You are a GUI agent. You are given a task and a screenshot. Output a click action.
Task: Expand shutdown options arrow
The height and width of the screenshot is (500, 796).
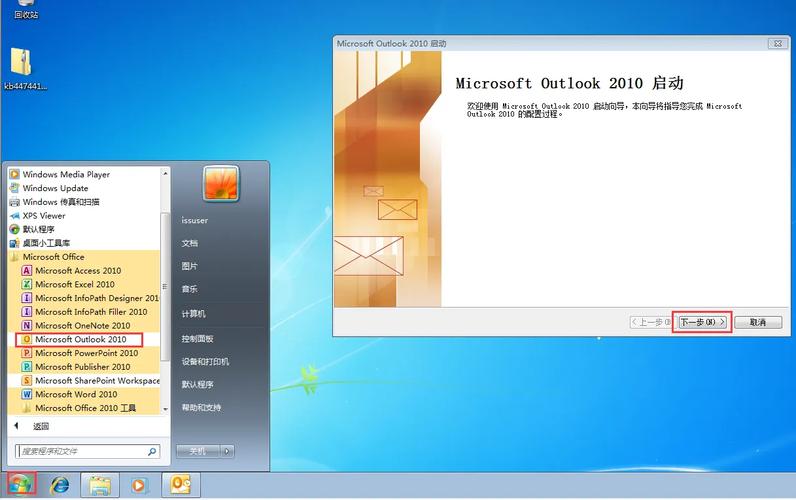pos(227,451)
